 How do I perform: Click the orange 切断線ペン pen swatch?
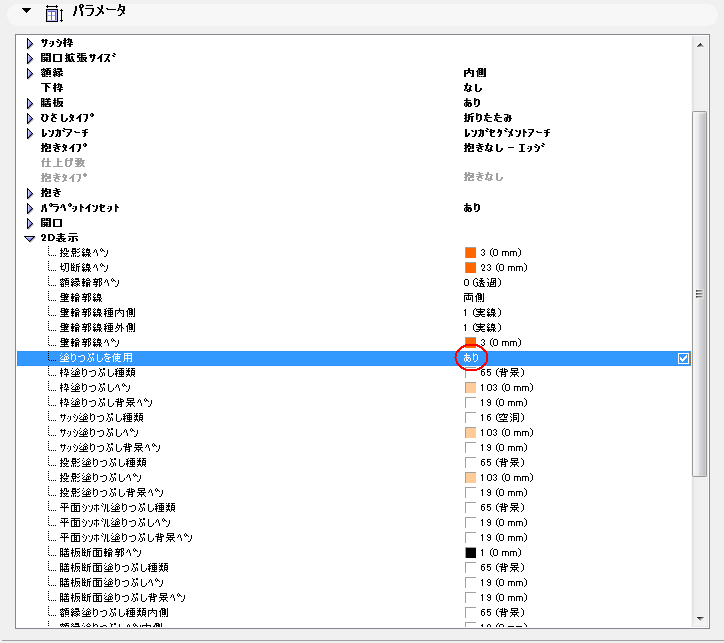(470, 267)
